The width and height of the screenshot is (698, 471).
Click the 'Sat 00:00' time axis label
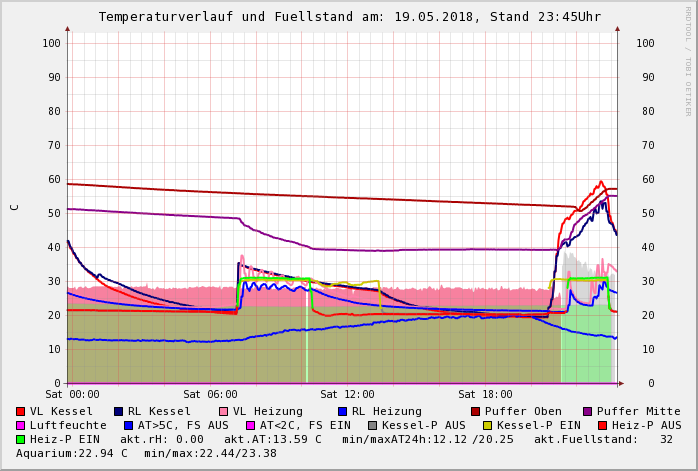point(72,394)
